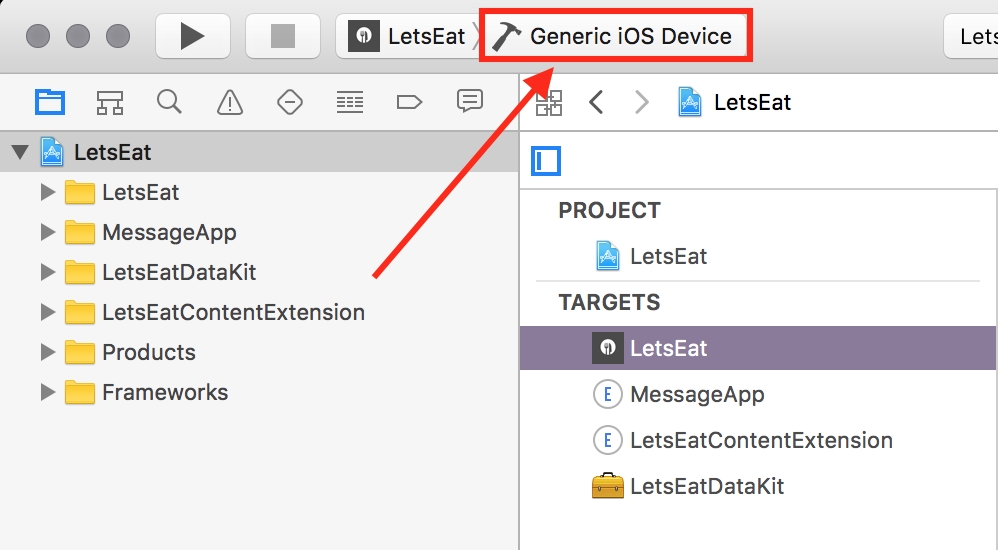
Task: Click the Run build button
Action: point(193,37)
